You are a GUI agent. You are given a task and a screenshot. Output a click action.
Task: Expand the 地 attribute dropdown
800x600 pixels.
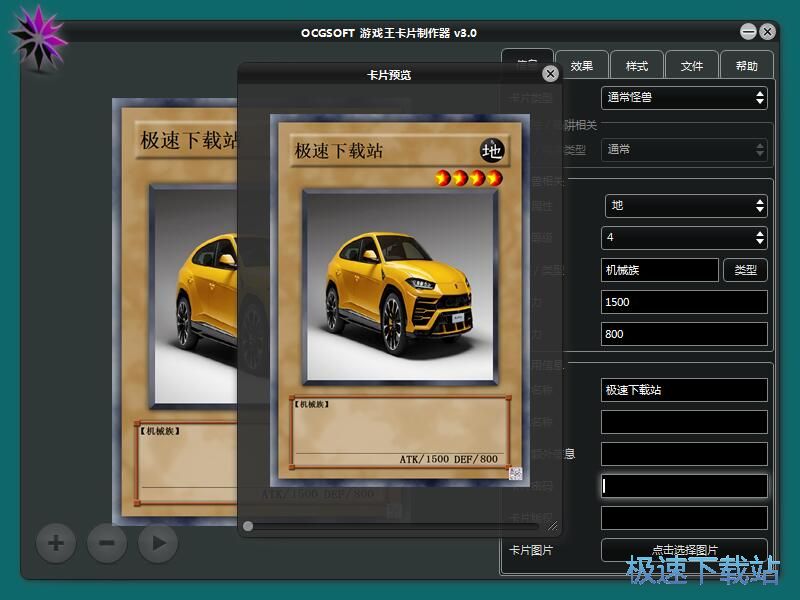[x=685, y=205]
